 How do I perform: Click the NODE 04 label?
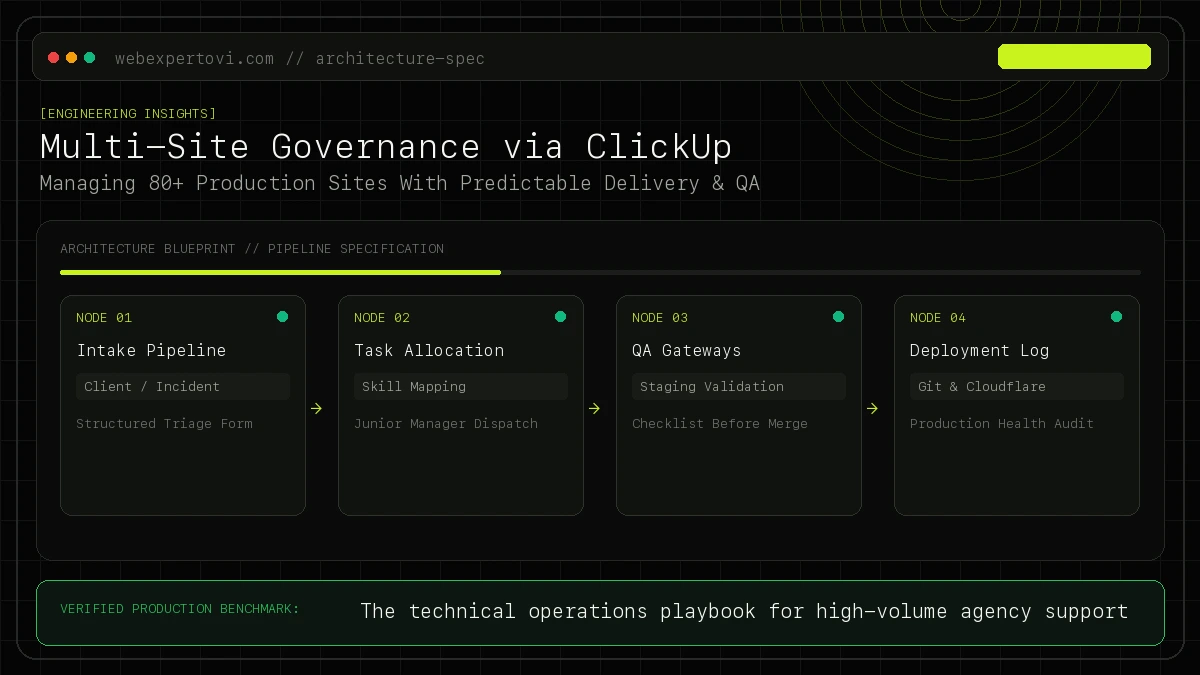click(x=938, y=318)
